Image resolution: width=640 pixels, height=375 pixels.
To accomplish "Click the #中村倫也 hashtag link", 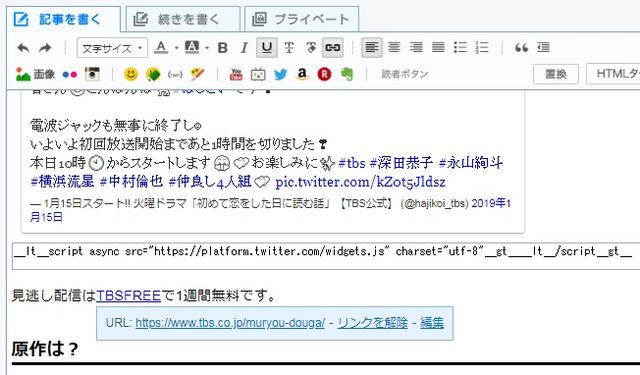I will 131,182.
